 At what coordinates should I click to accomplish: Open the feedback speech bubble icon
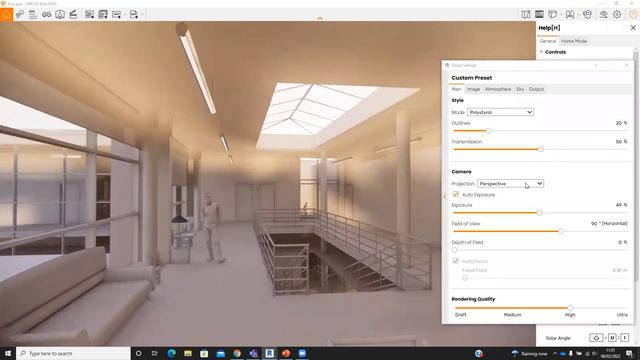pos(587,14)
